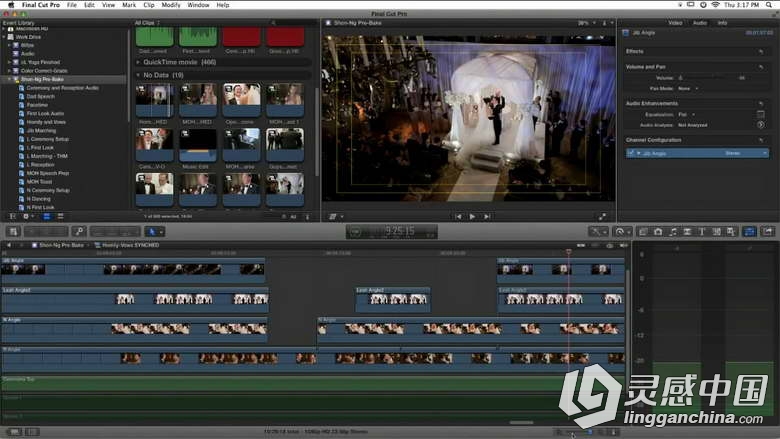Viewport: 780px width, 439px height.
Task: Play the viewer clip
Action: tap(472, 217)
